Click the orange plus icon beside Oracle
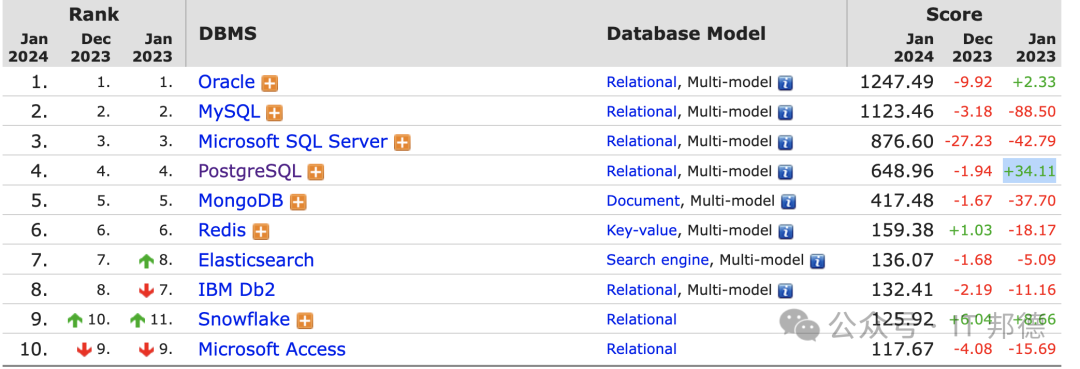The height and width of the screenshot is (369, 1080). tap(269, 83)
